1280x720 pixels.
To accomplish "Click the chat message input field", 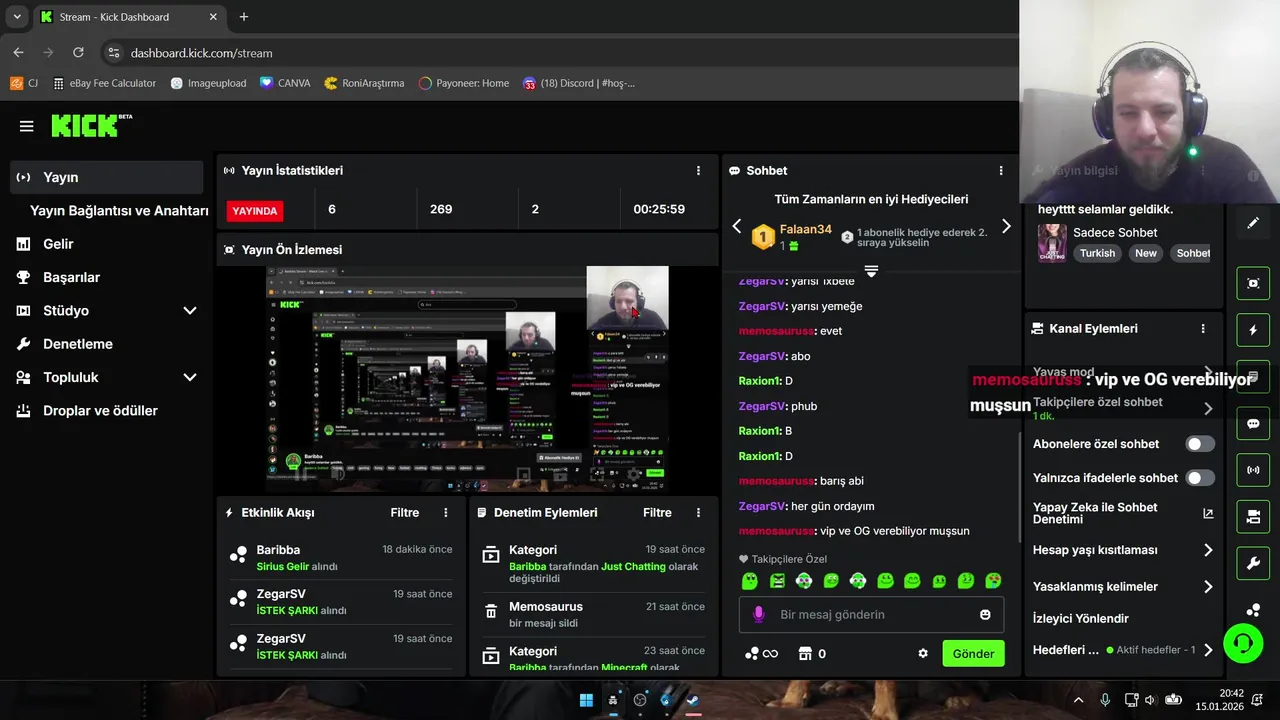I will [x=870, y=614].
